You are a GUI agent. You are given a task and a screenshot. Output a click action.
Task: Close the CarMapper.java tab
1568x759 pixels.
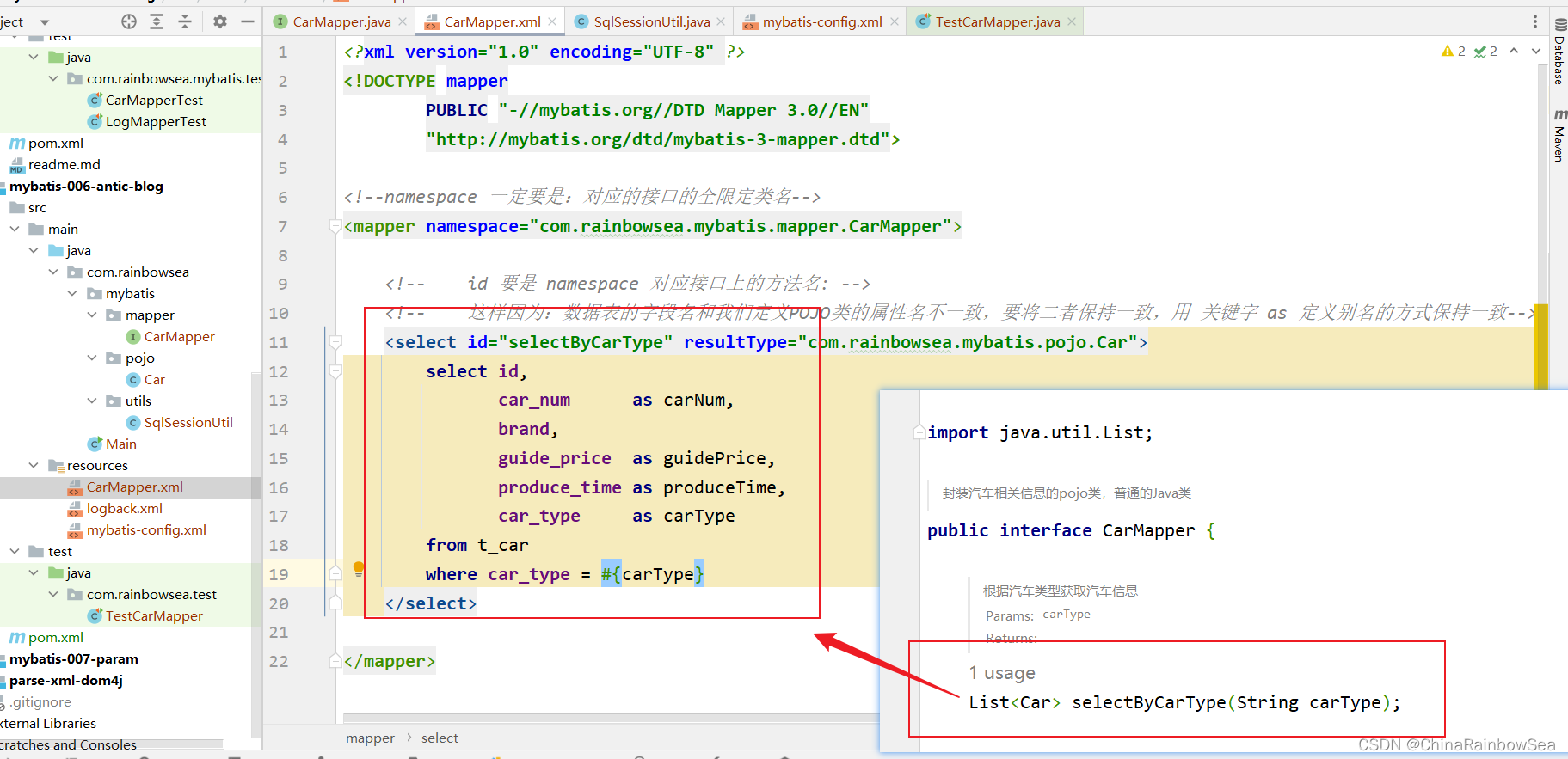coord(403,21)
